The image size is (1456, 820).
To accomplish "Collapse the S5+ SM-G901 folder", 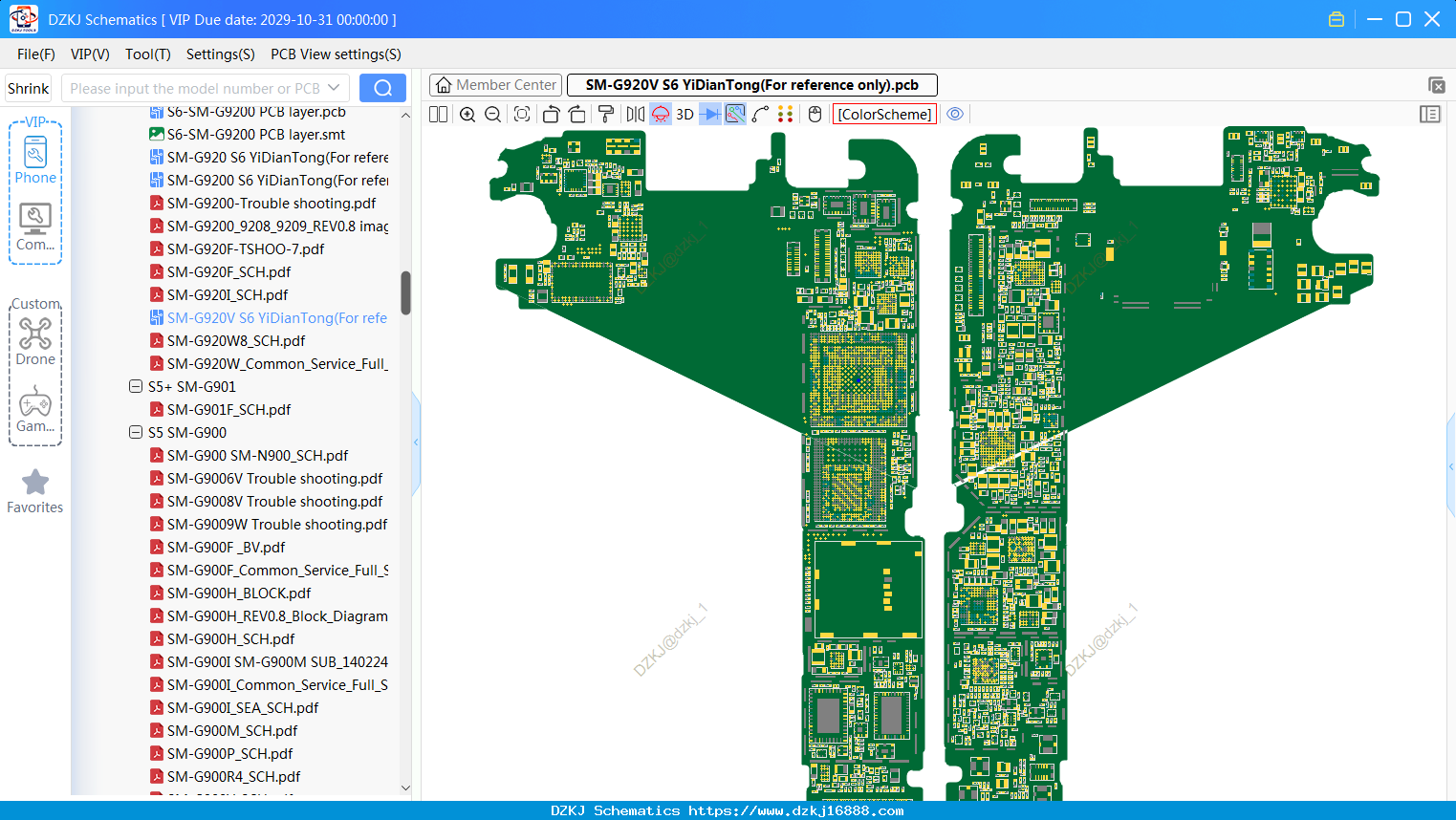I will 136,387.
